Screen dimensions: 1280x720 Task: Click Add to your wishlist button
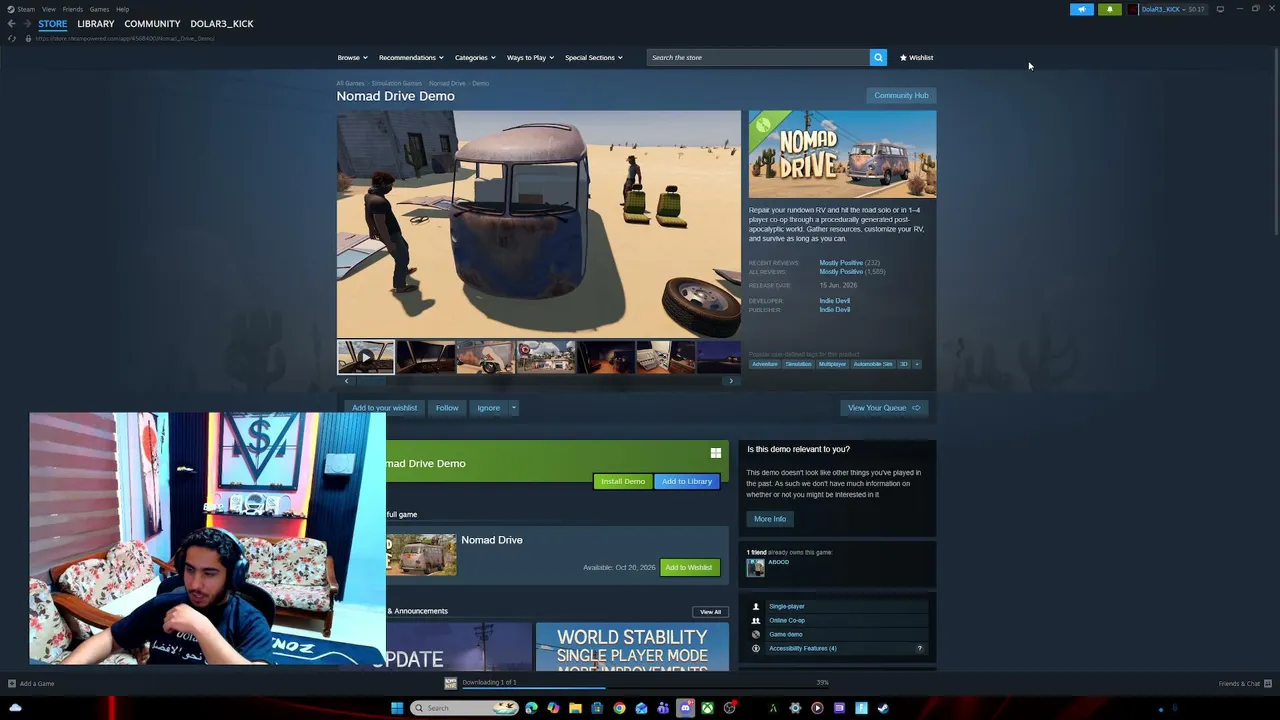point(384,408)
